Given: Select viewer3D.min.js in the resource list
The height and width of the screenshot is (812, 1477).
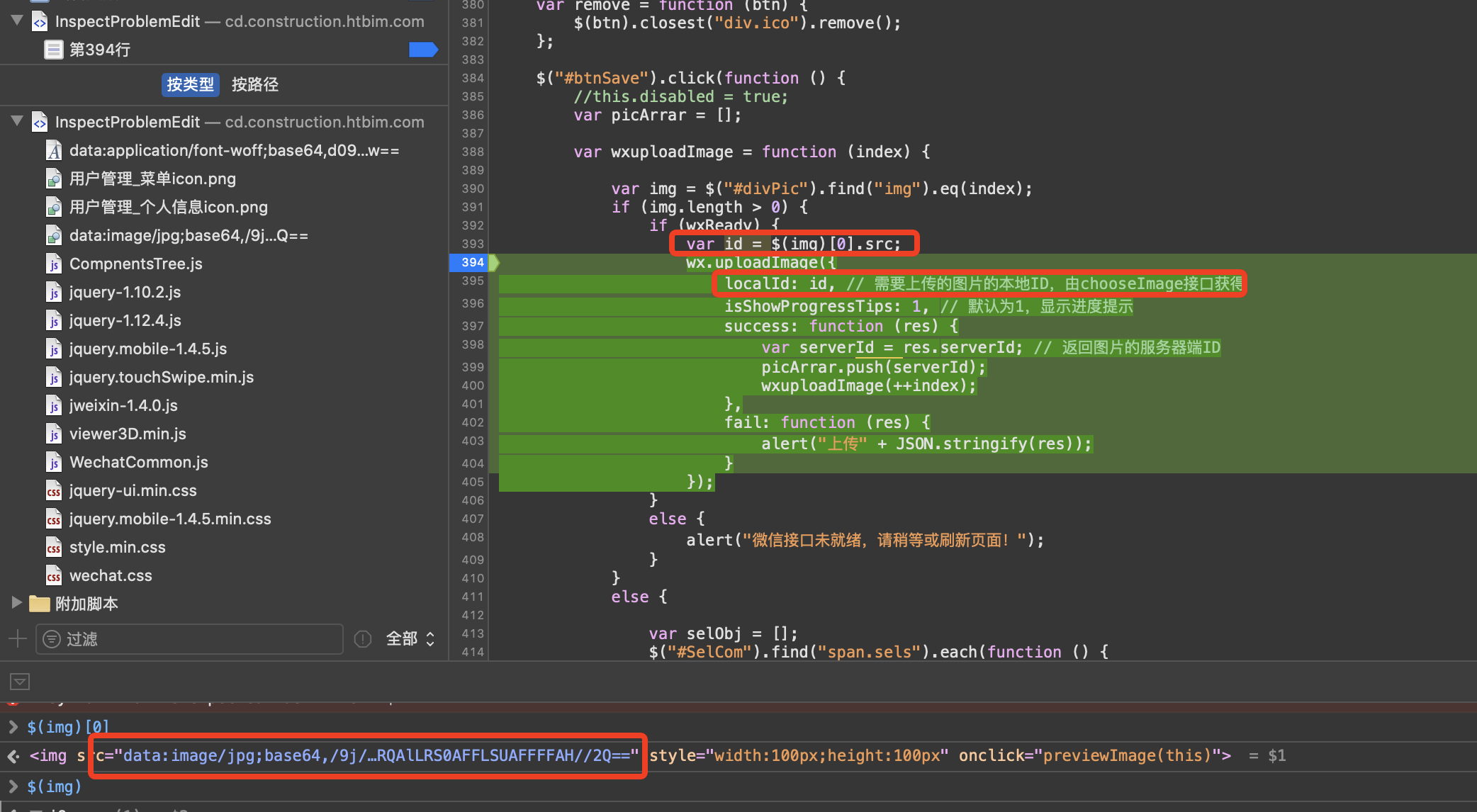Looking at the screenshot, I should (128, 434).
